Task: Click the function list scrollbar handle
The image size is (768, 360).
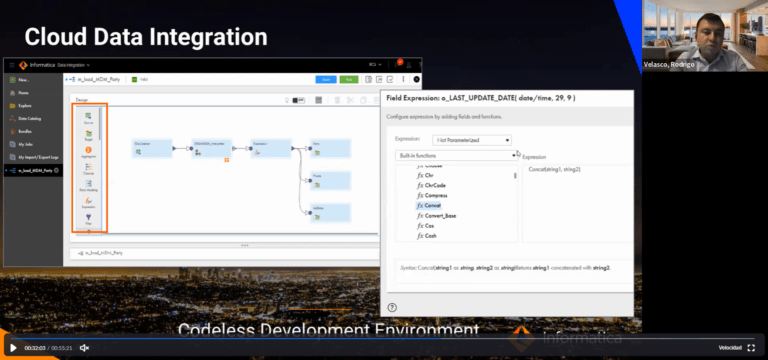Action: (x=515, y=175)
